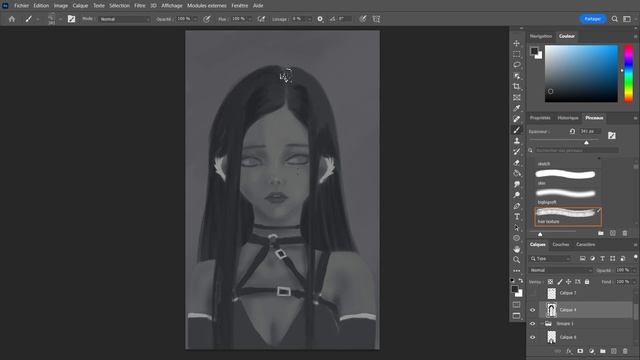Open the options bar Opacité dropdown arrow
The width and height of the screenshot is (640, 360).
195,19
